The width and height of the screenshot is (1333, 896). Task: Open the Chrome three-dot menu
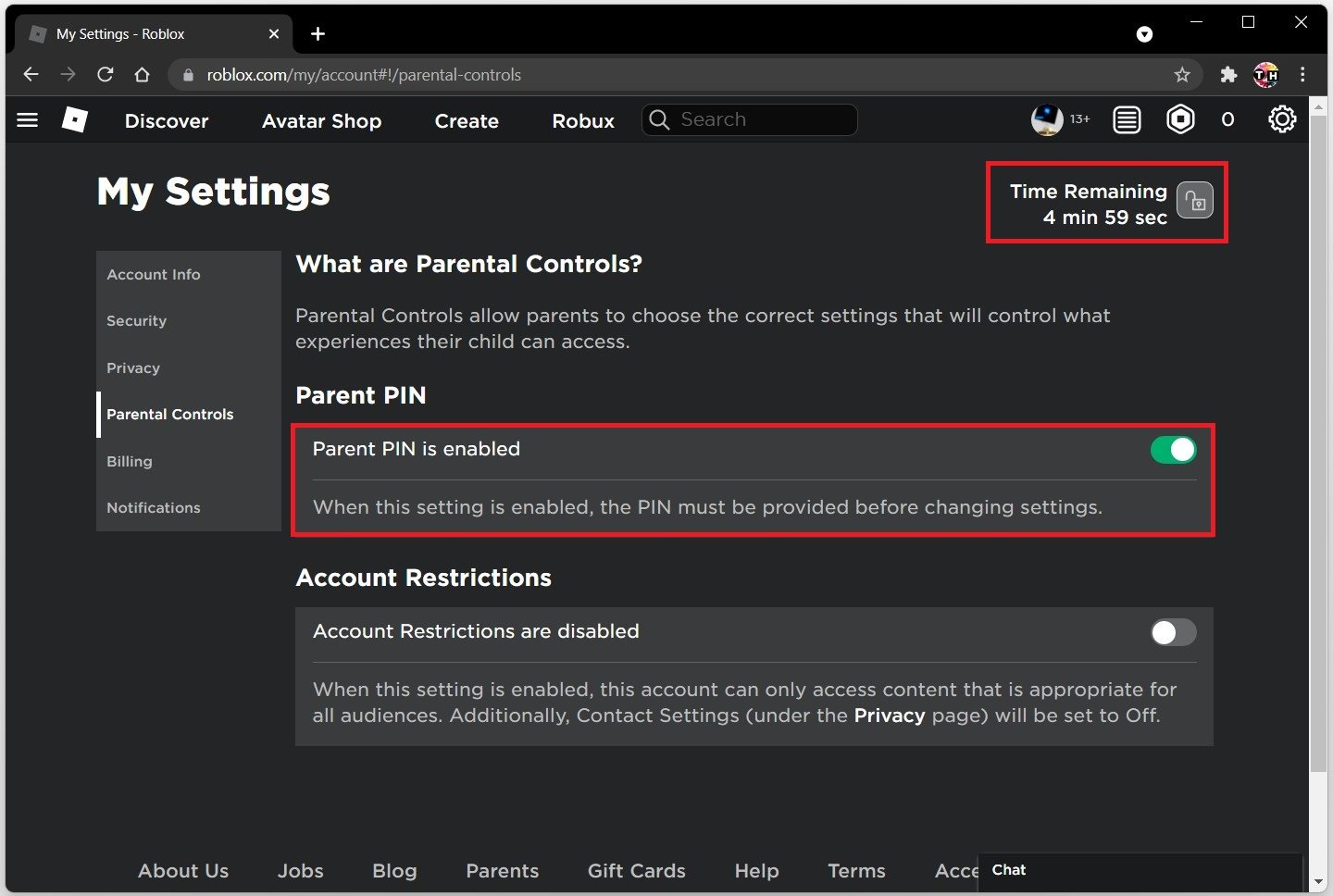pyautogui.click(x=1302, y=75)
